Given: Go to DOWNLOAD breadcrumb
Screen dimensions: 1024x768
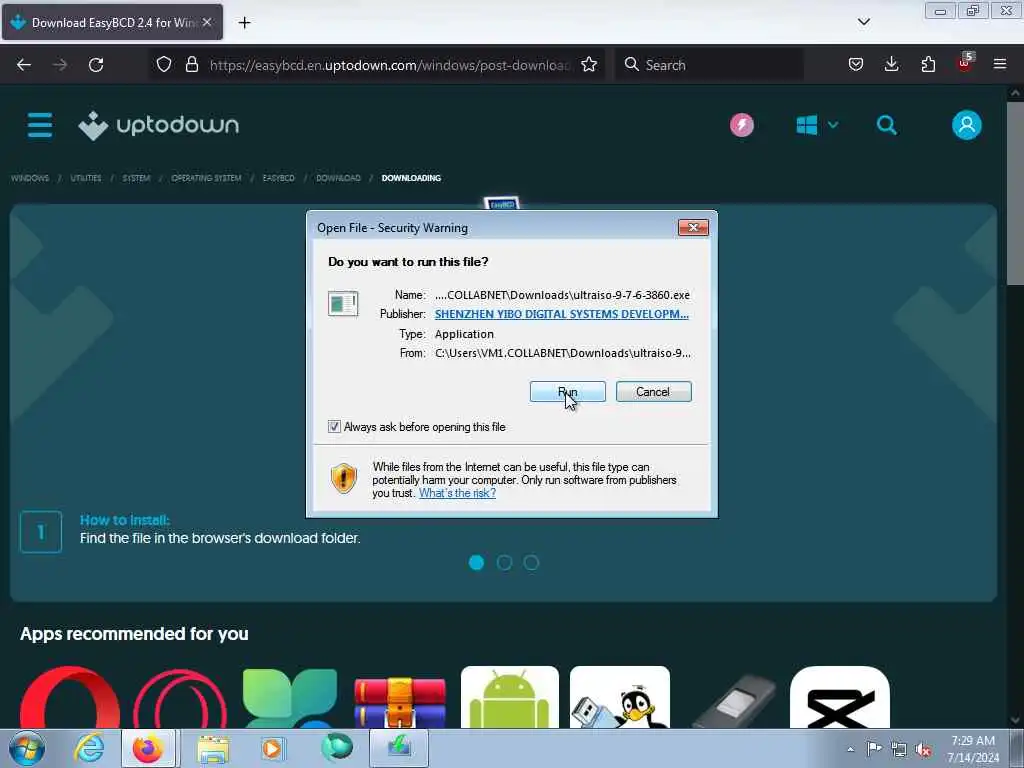Looking at the screenshot, I should tap(338, 178).
